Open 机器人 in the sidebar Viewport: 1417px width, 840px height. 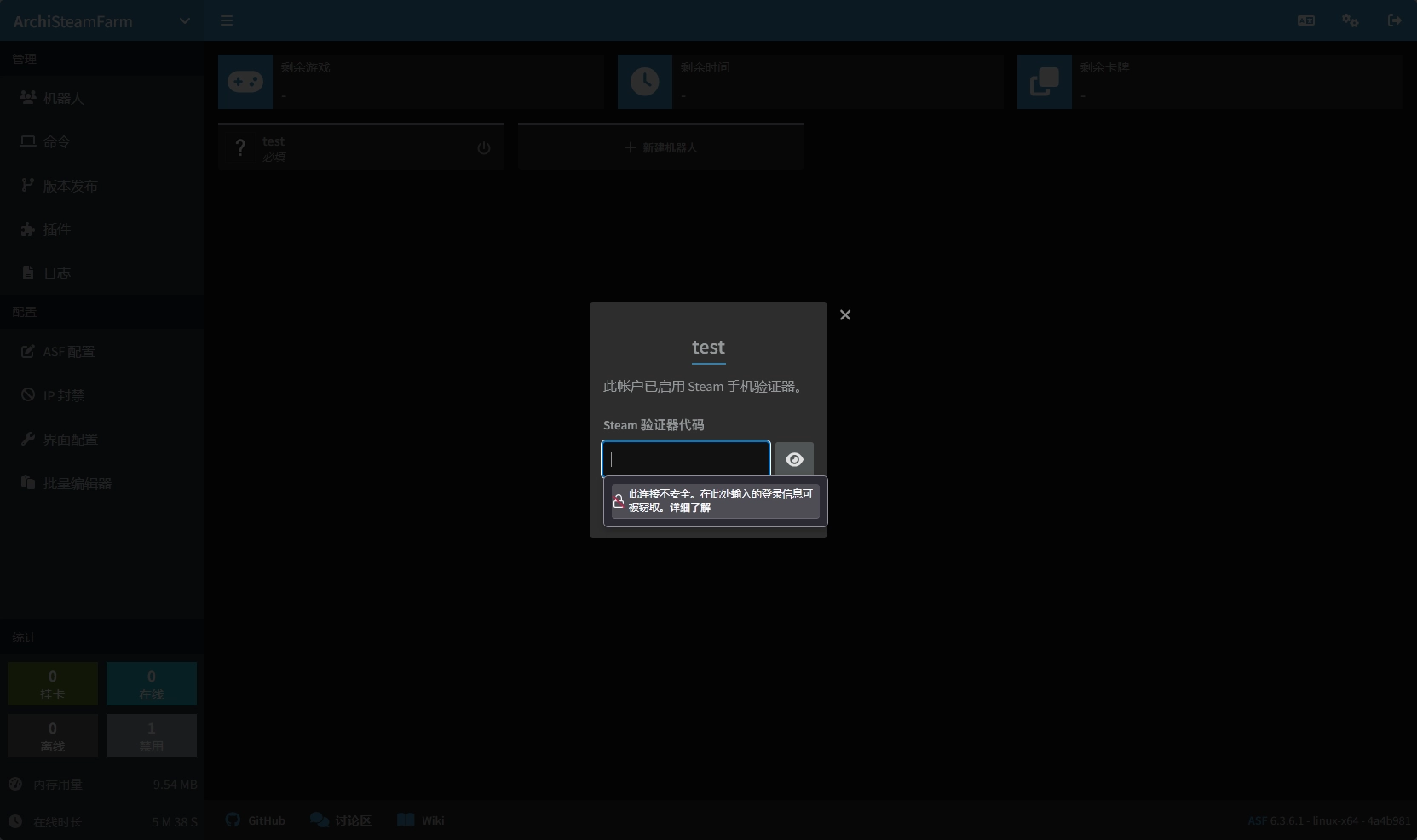click(102, 98)
